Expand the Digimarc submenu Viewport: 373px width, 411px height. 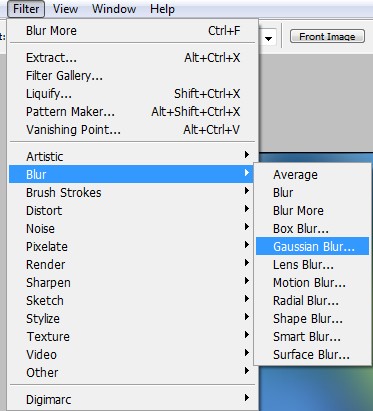click(131, 399)
